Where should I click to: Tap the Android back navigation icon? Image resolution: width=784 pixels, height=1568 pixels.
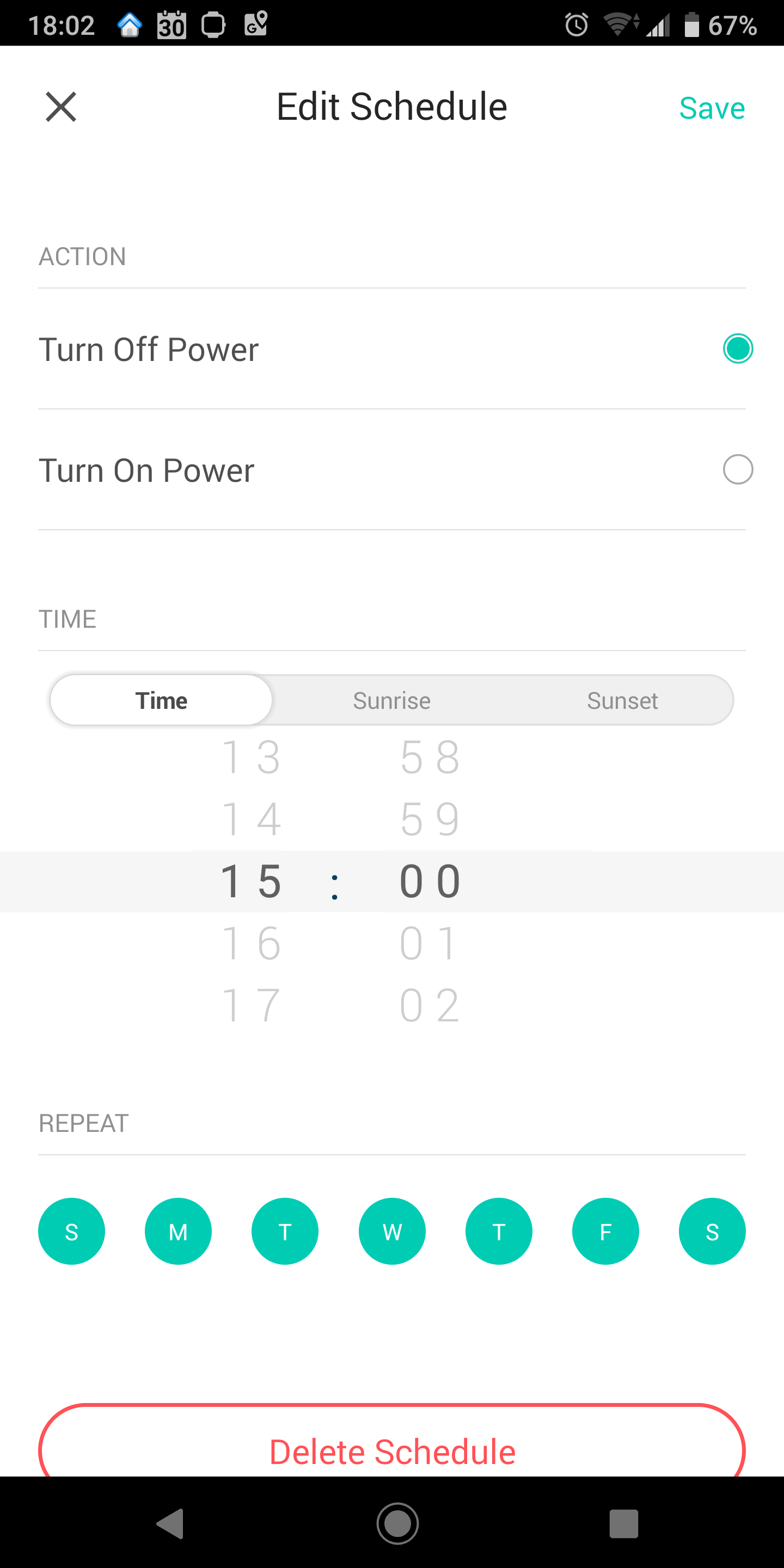coord(170,1523)
